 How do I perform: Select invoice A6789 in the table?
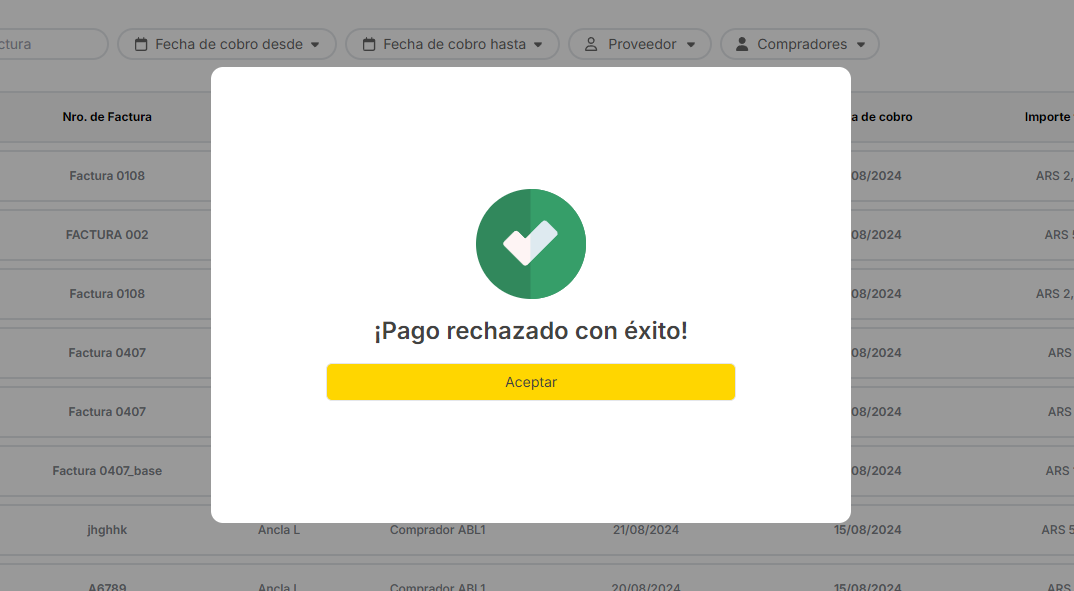point(107,586)
